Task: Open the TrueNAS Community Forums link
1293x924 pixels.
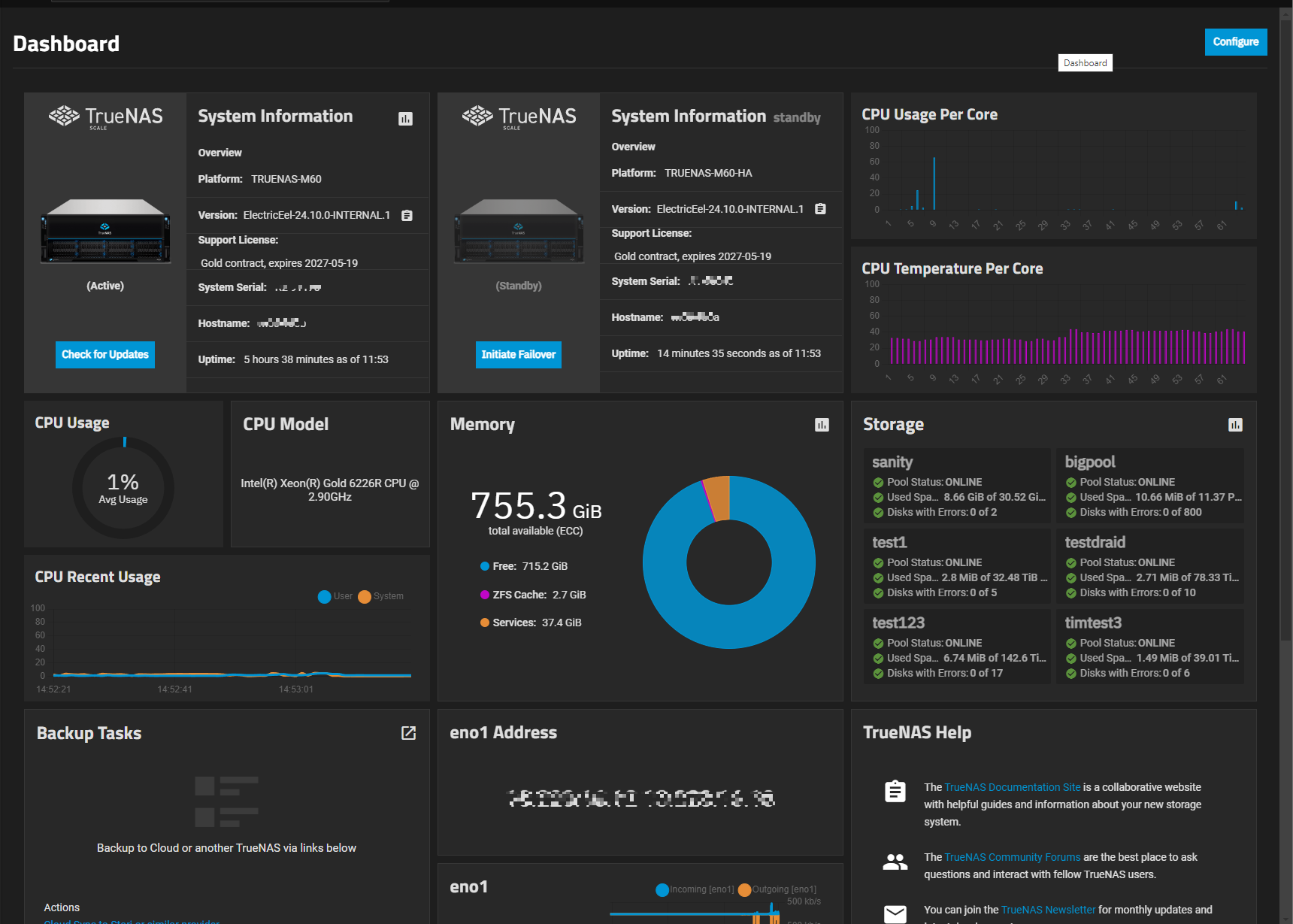Action: click(x=1012, y=857)
